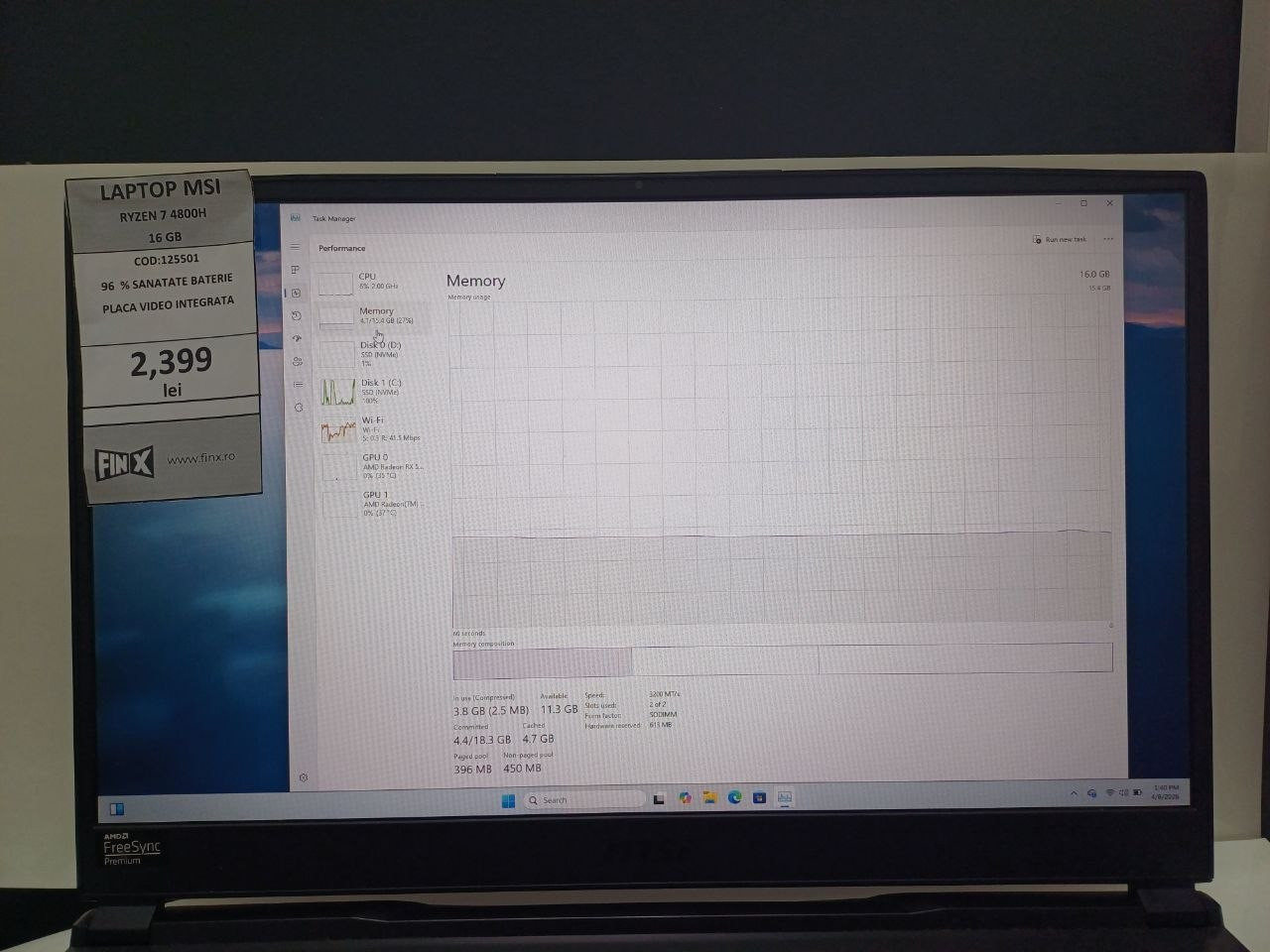Image resolution: width=1270 pixels, height=952 pixels.
Task: Expand the hamburger navigation menu
Action: click(x=295, y=247)
